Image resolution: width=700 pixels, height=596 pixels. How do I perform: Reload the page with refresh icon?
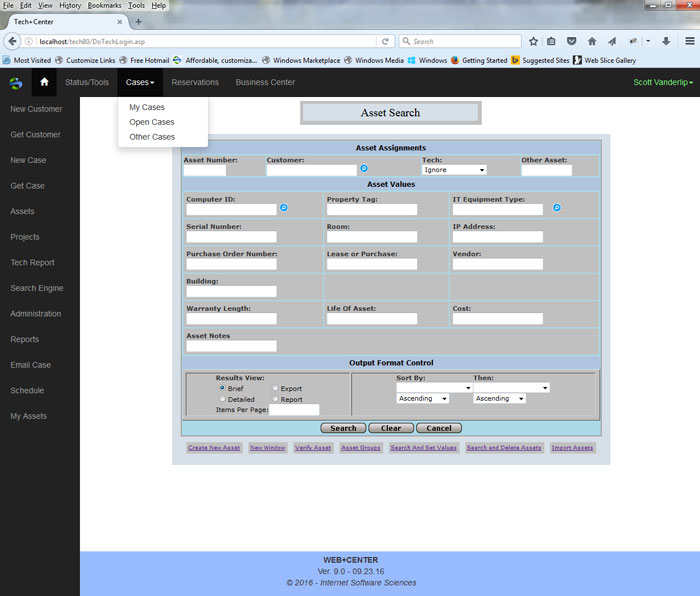point(385,42)
